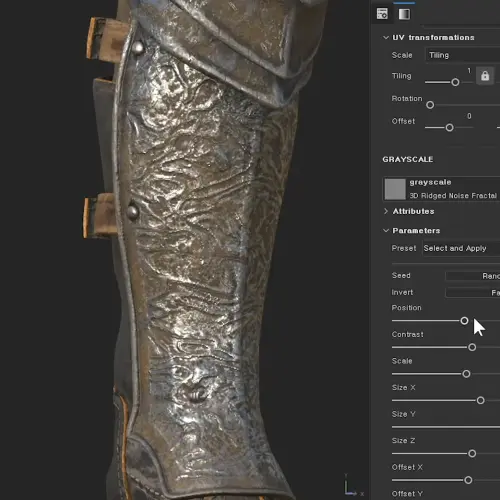This screenshot has height=500, width=500.
Task: Click the Rotation slider handle
Action: [430, 105]
